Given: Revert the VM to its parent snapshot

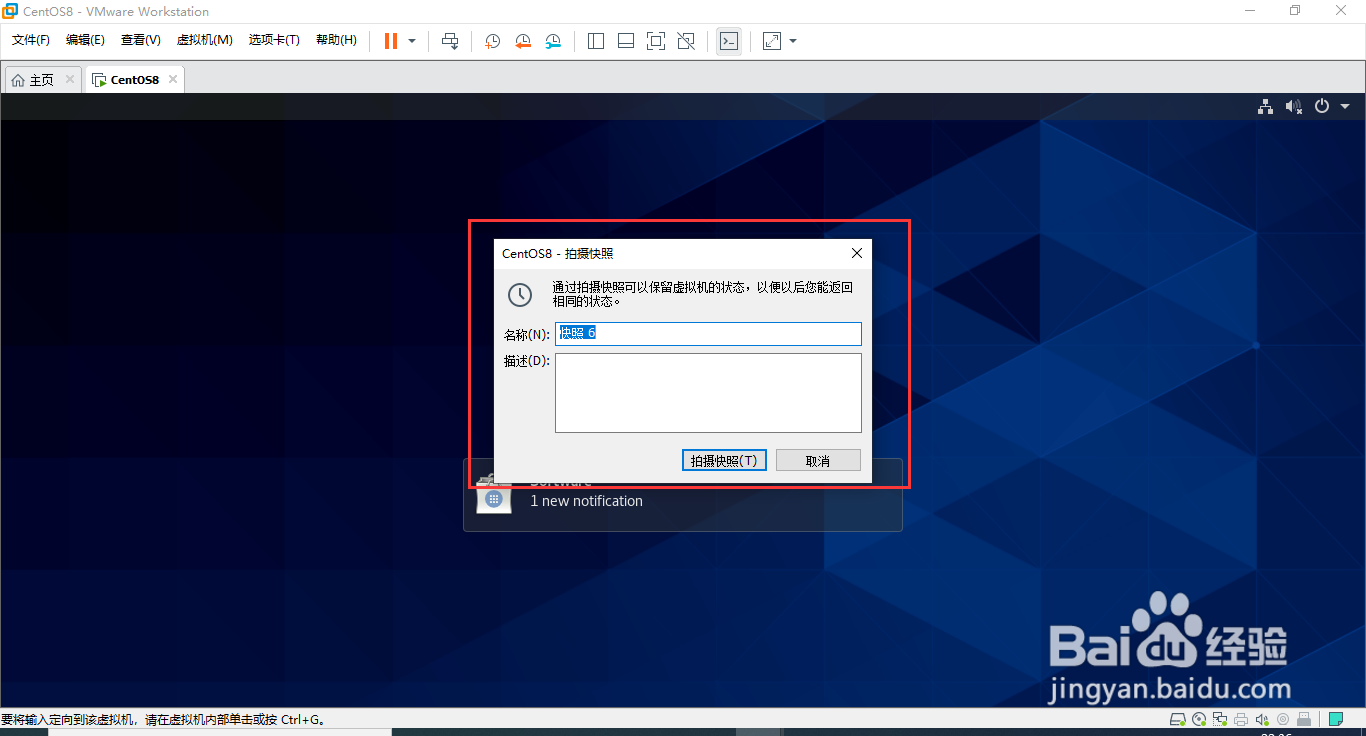Looking at the screenshot, I should click(x=522, y=41).
